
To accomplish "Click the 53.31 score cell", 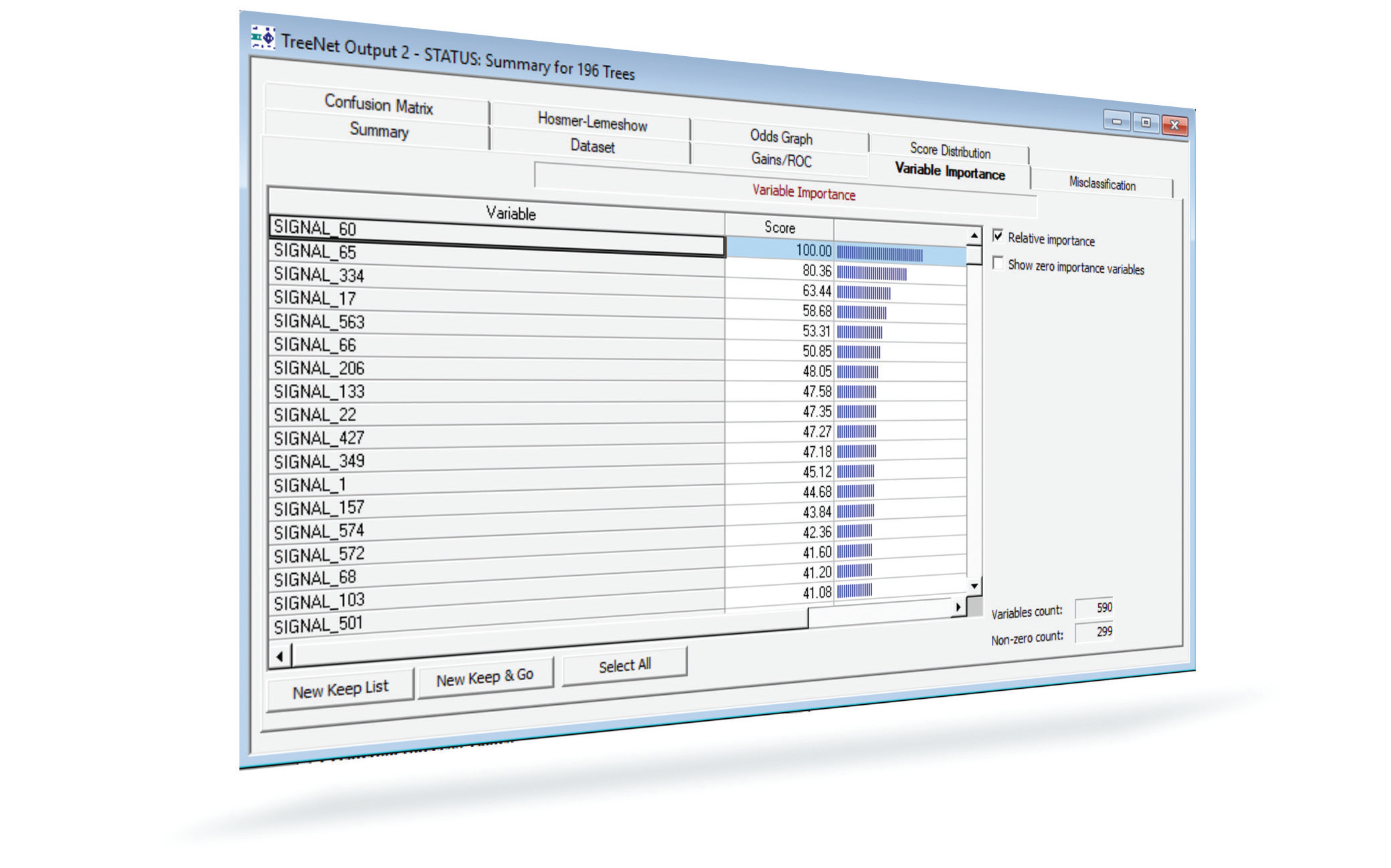I will [780, 331].
